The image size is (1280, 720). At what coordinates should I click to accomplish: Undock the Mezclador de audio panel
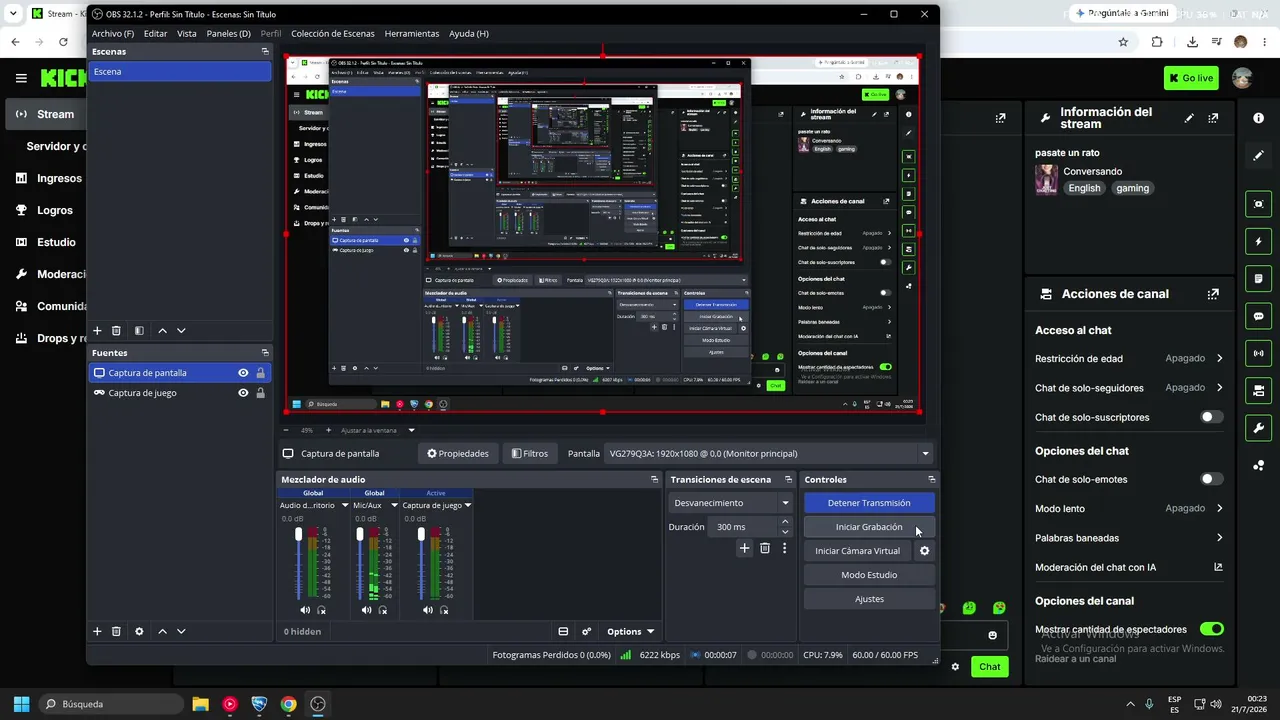(x=655, y=479)
